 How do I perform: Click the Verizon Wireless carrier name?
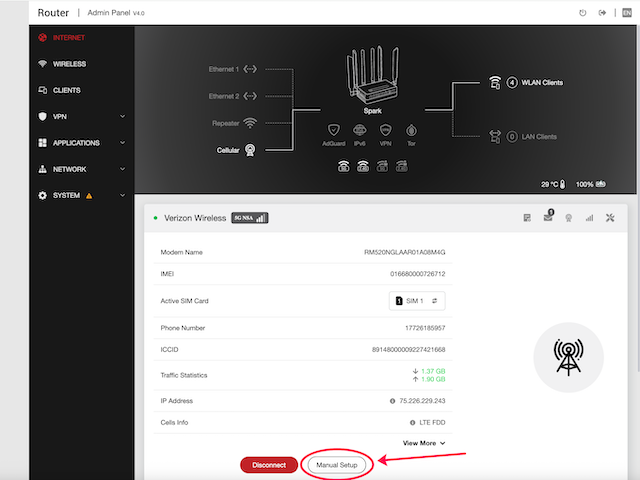195,218
